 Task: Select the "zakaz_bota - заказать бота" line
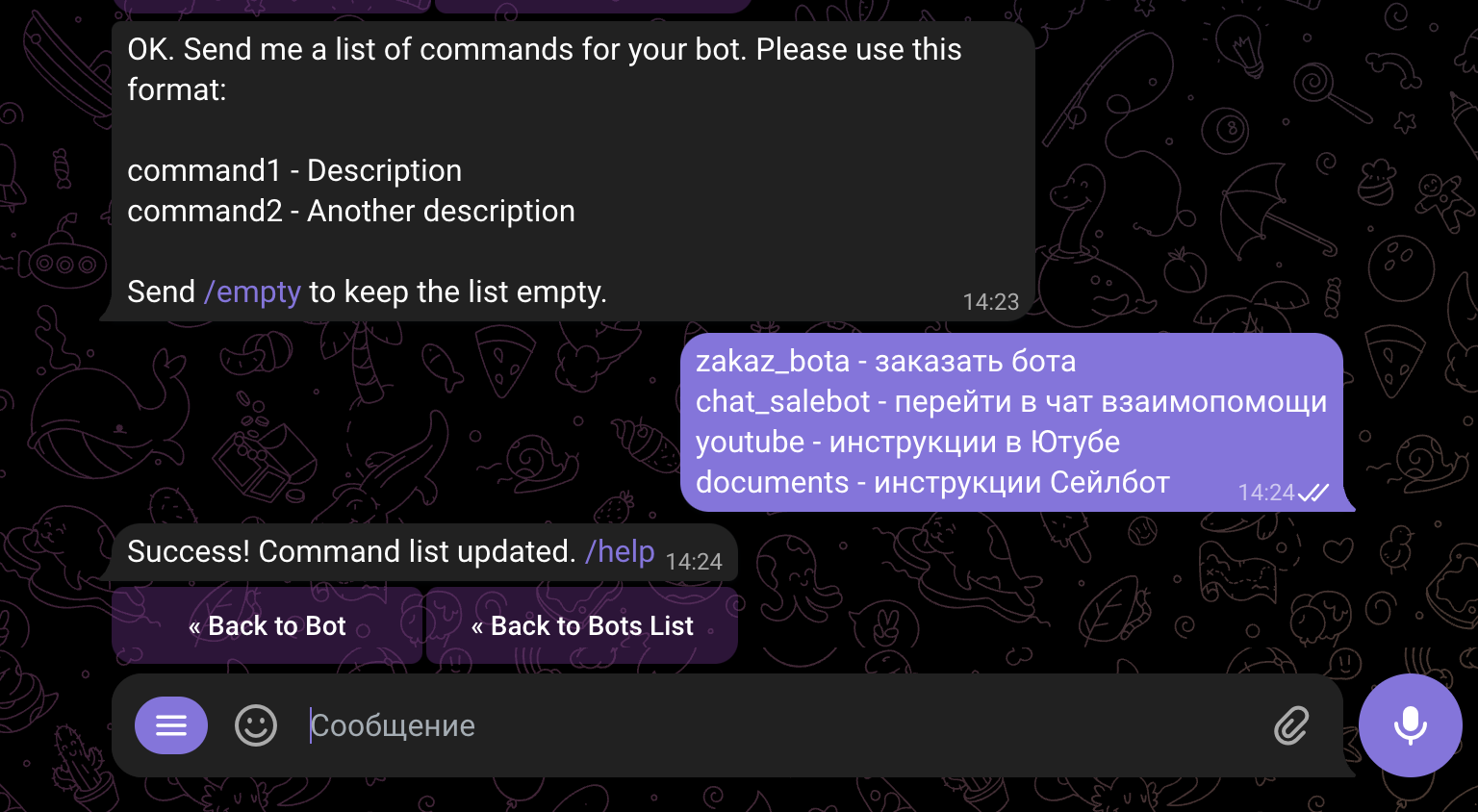pos(885,362)
